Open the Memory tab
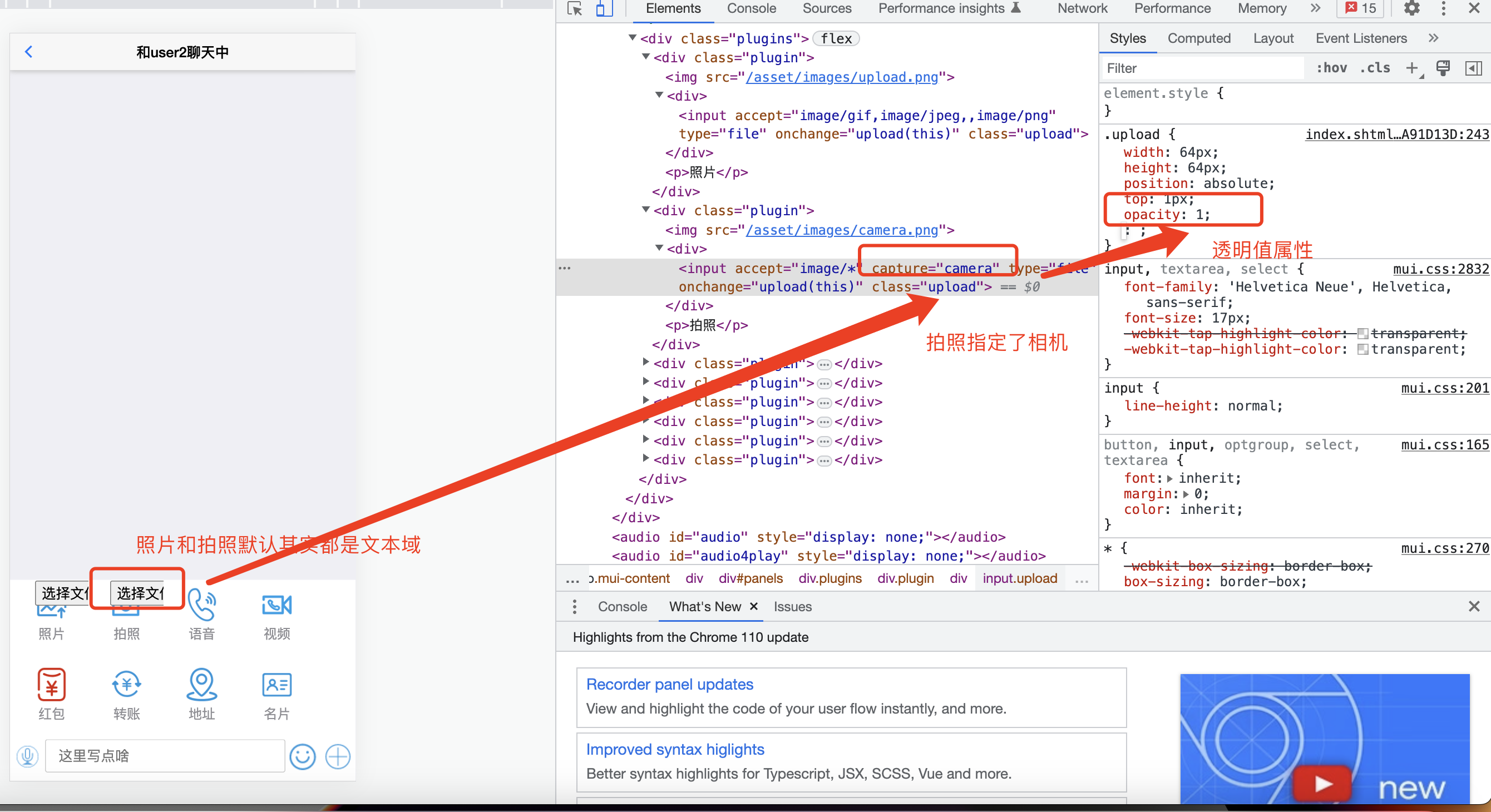Screen dimensions: 1491x812 (x=1262, y=8)
